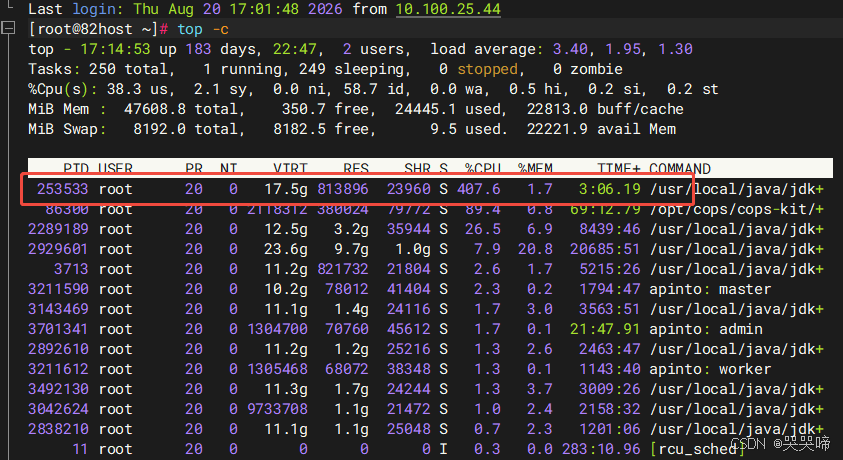Select the PID 3042624 cell
Viewport: 843px width, 460px height.
(58, 409)
